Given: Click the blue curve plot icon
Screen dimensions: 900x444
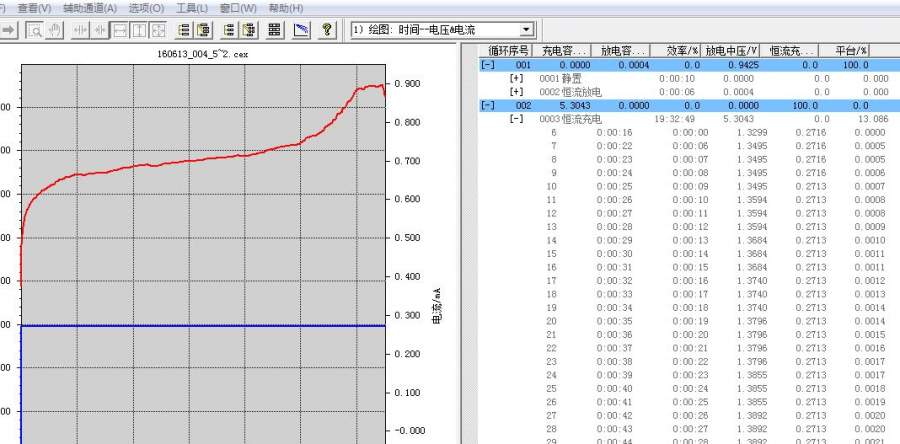Looking at the screenshot, I should pyautogui.click(x=301, y=30).
